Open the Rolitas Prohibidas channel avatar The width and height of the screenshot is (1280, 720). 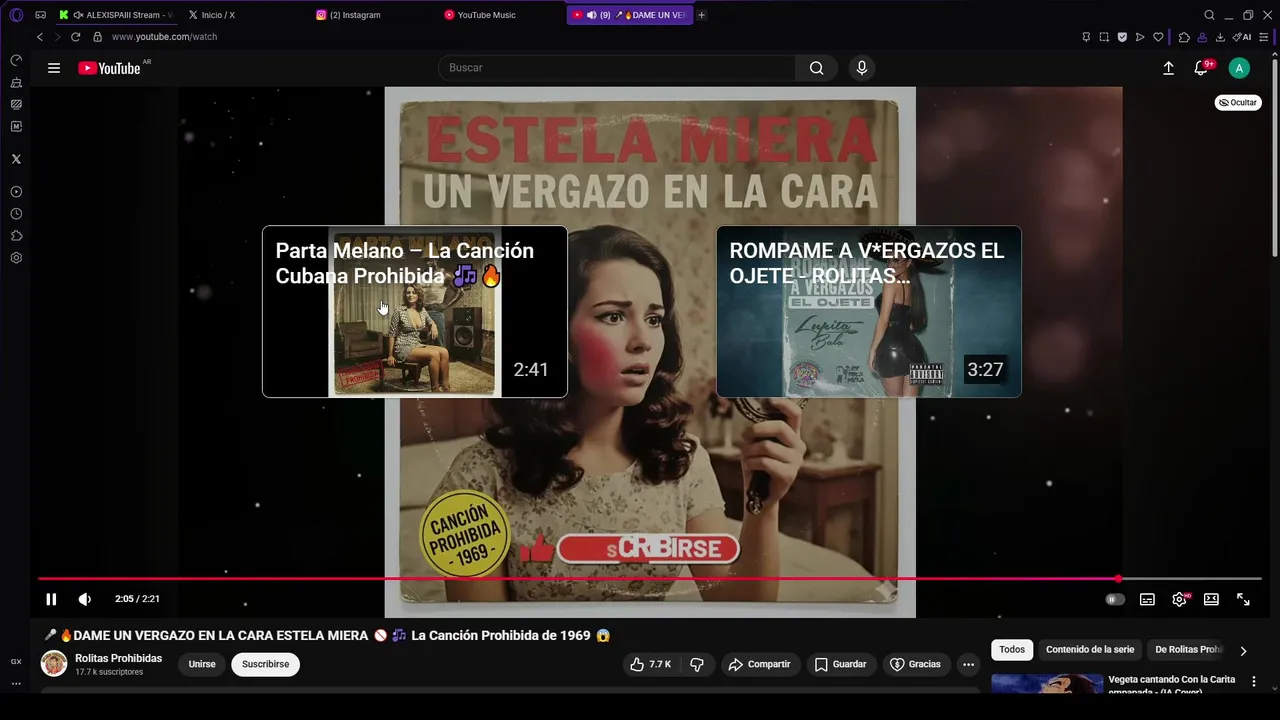click(x=54, y=664)
